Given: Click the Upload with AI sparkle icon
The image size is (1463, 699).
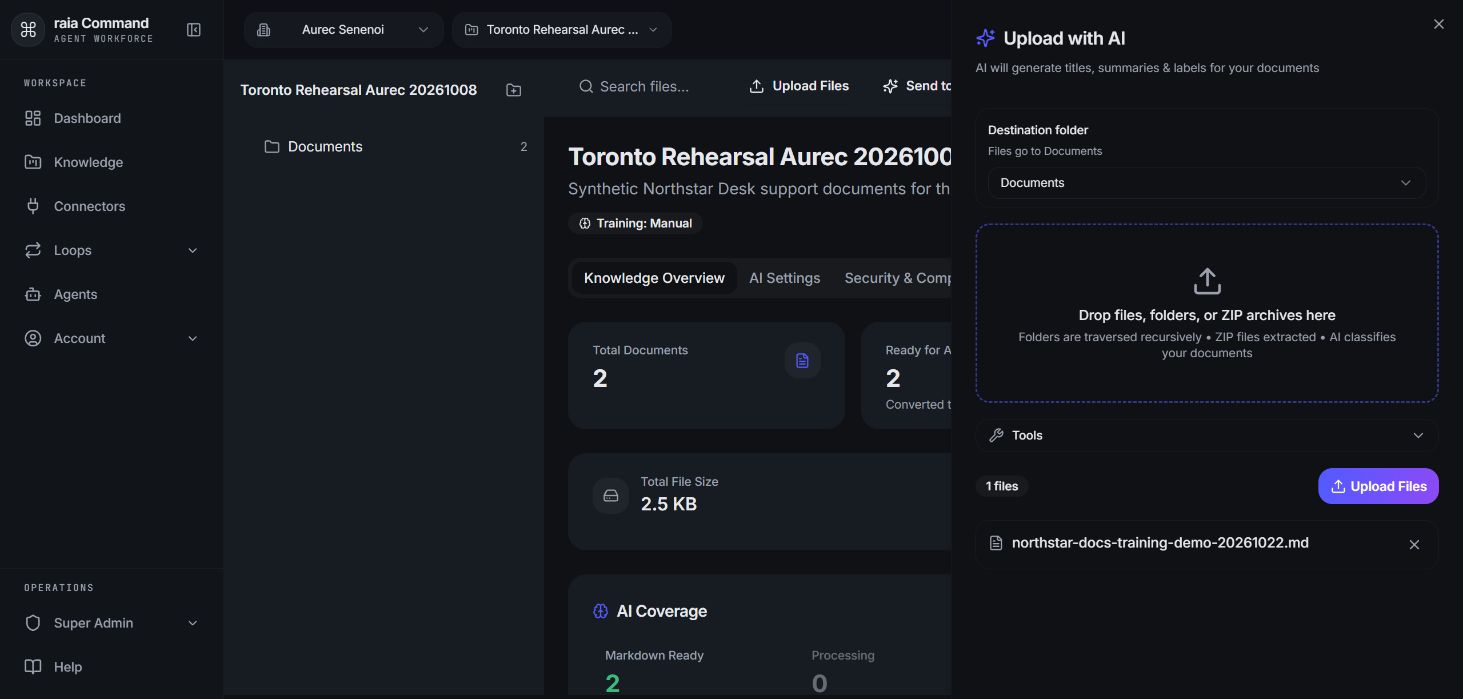Looking at the screenshot, I should click(985, 38).
